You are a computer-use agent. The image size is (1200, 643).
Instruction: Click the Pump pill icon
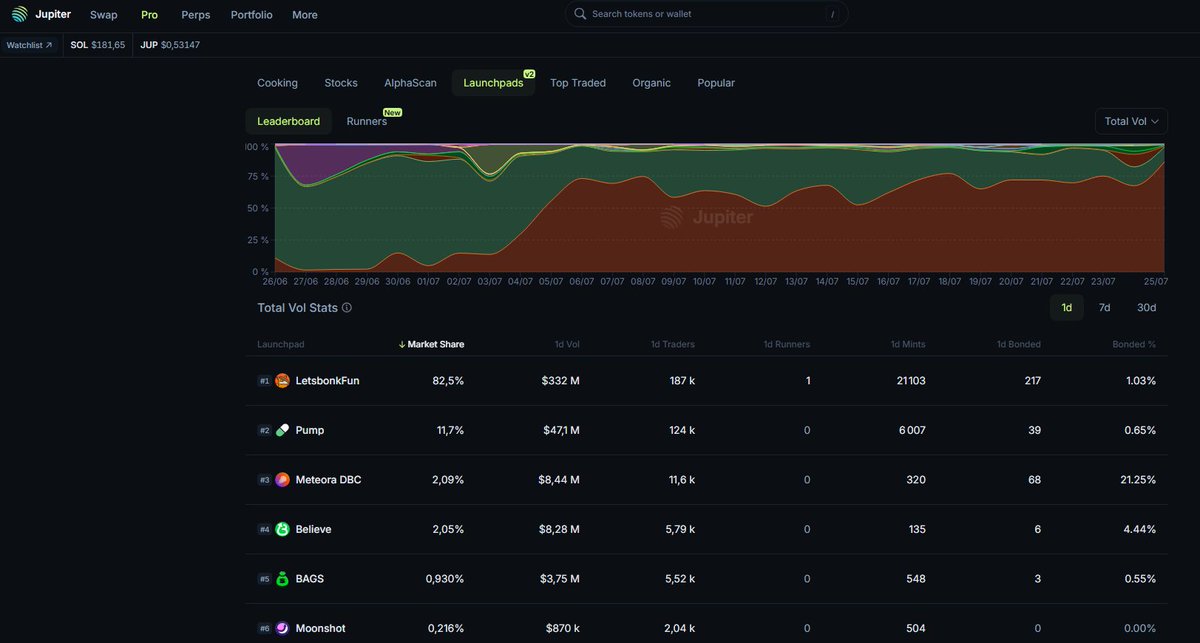click(x=282, y=430)
